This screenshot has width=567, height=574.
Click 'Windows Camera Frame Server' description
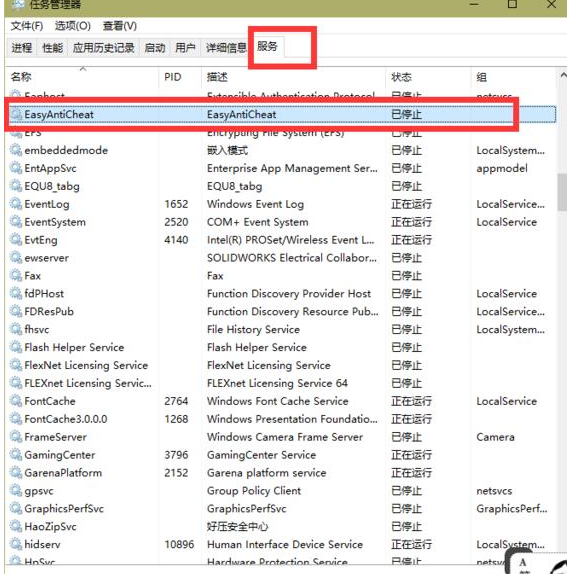(285, 437)
